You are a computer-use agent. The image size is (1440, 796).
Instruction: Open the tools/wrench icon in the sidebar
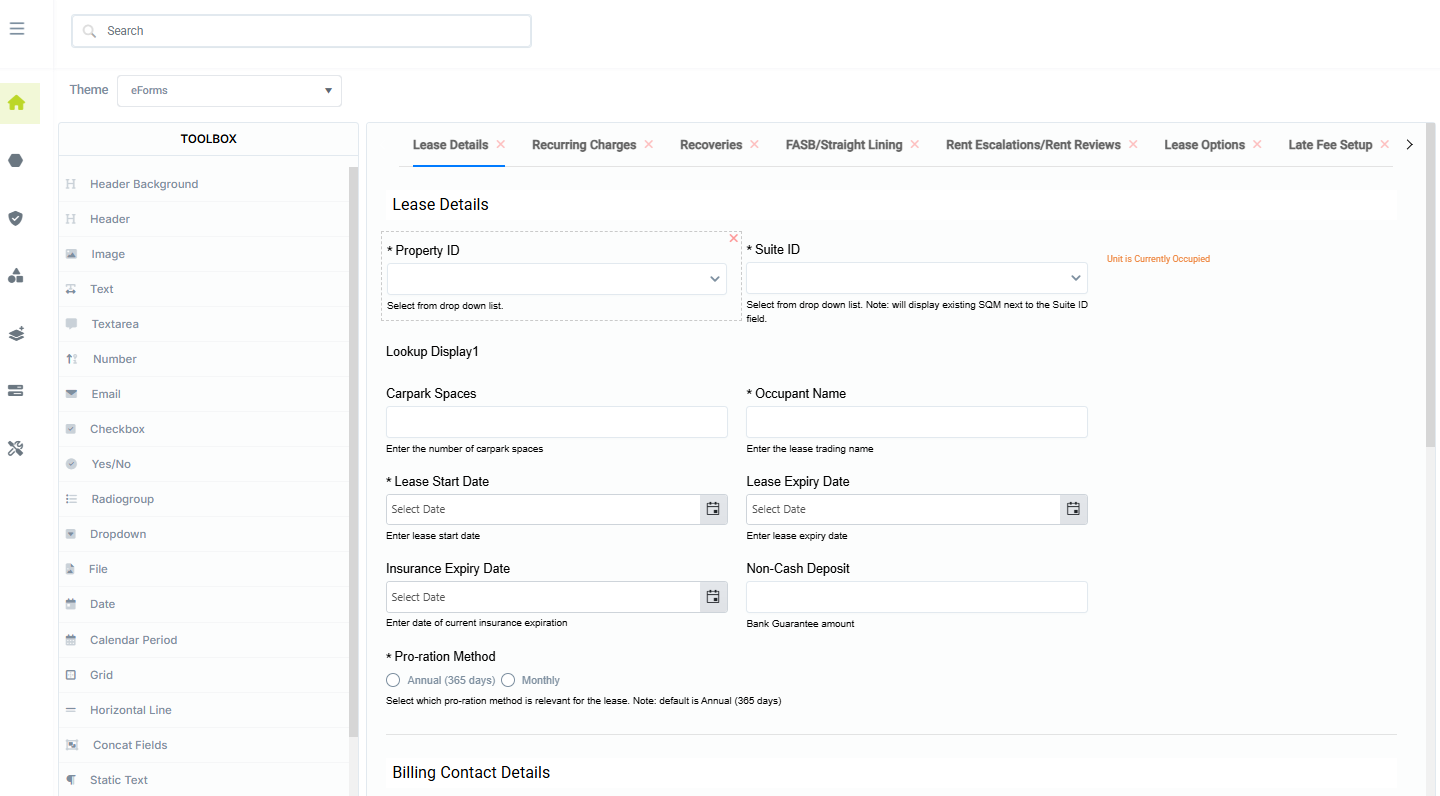coord(15,448)
